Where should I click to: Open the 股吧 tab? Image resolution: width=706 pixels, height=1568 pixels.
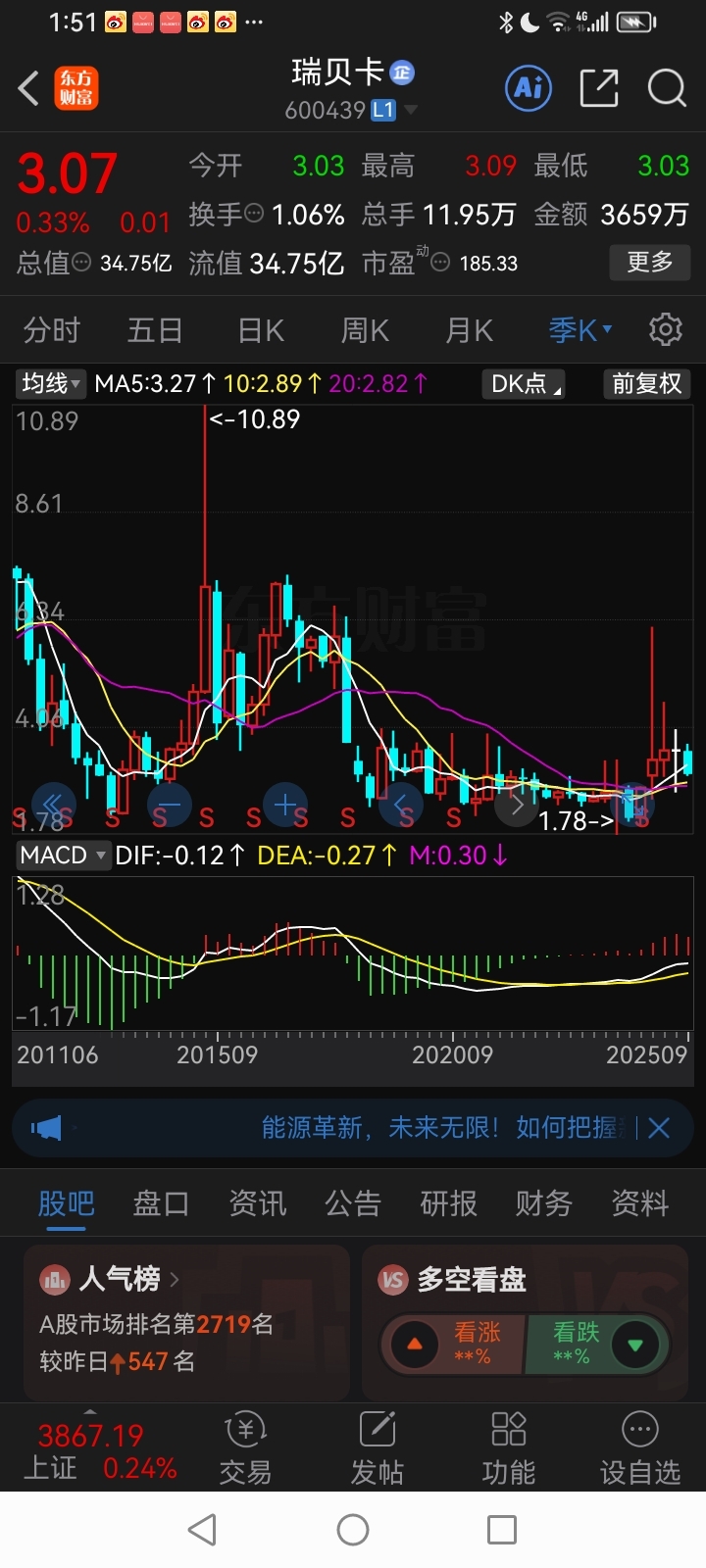66,1203
